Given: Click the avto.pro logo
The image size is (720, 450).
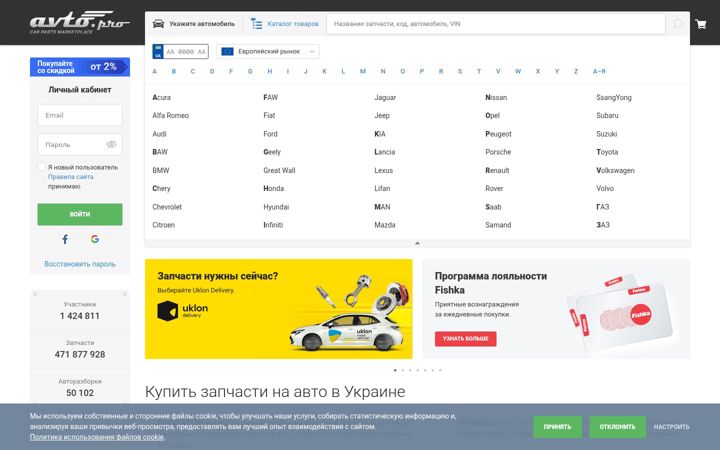Looking at the screenshot, I should [79, 22].
